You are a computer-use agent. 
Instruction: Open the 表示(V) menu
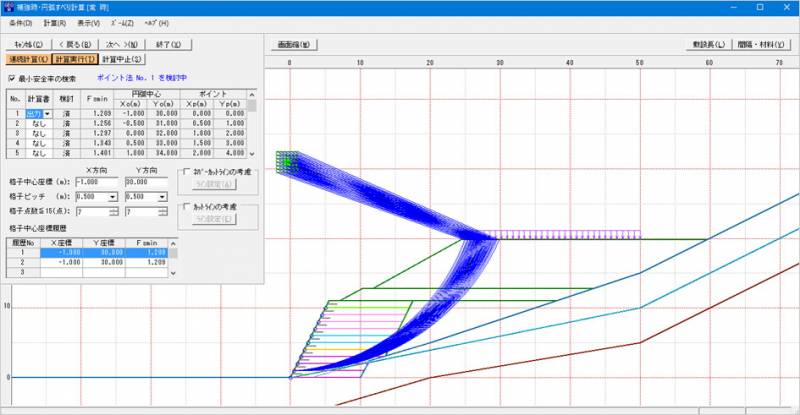88,22
